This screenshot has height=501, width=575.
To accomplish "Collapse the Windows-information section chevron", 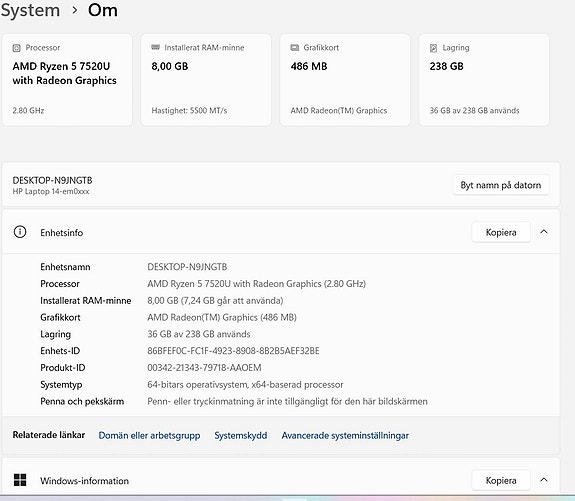I will pyautogui.click(x=544, y=480).
